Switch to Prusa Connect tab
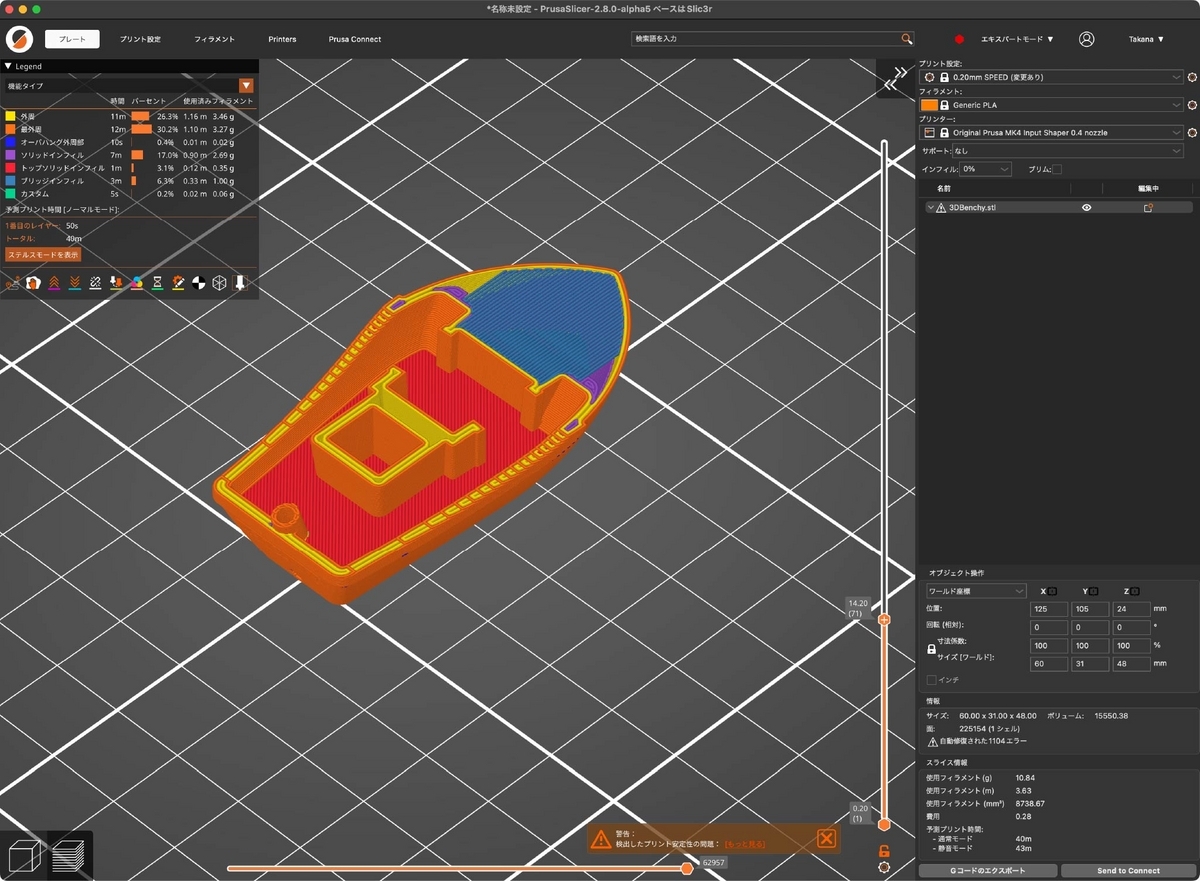The width and height of the screenshot is (1200, 881). pos(354,39)
